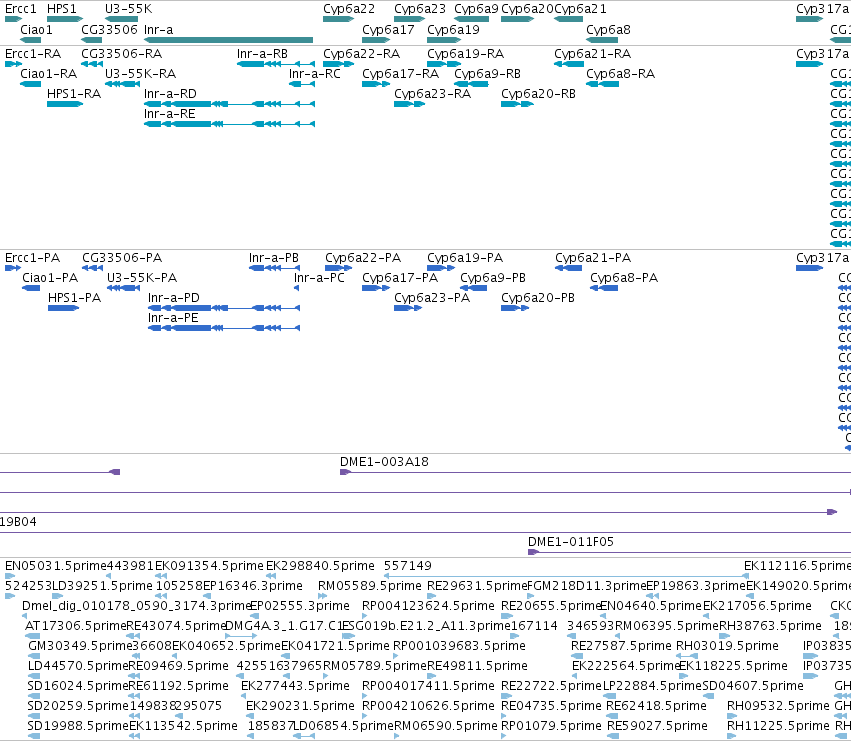Click the Inr-a-RE transcript
This screenshot has width=851, height=741.
229,124
